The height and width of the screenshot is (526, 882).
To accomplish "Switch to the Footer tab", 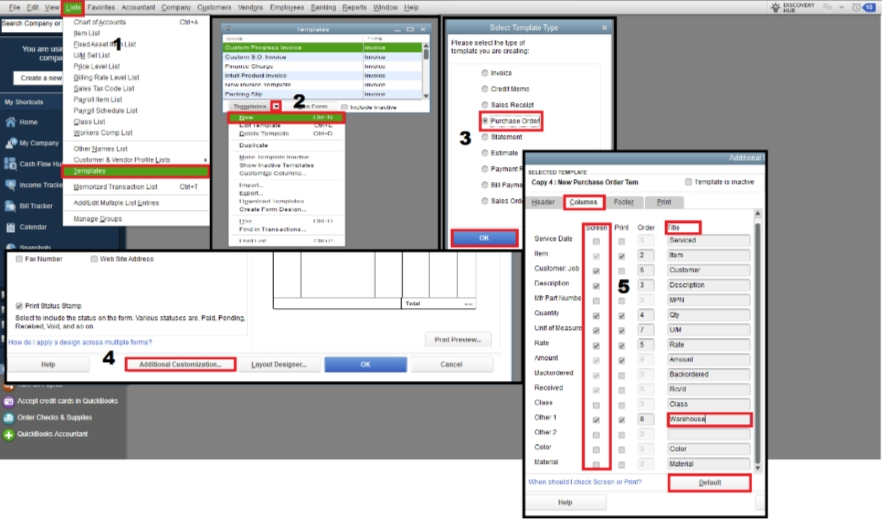I will (x=624, y=202).
